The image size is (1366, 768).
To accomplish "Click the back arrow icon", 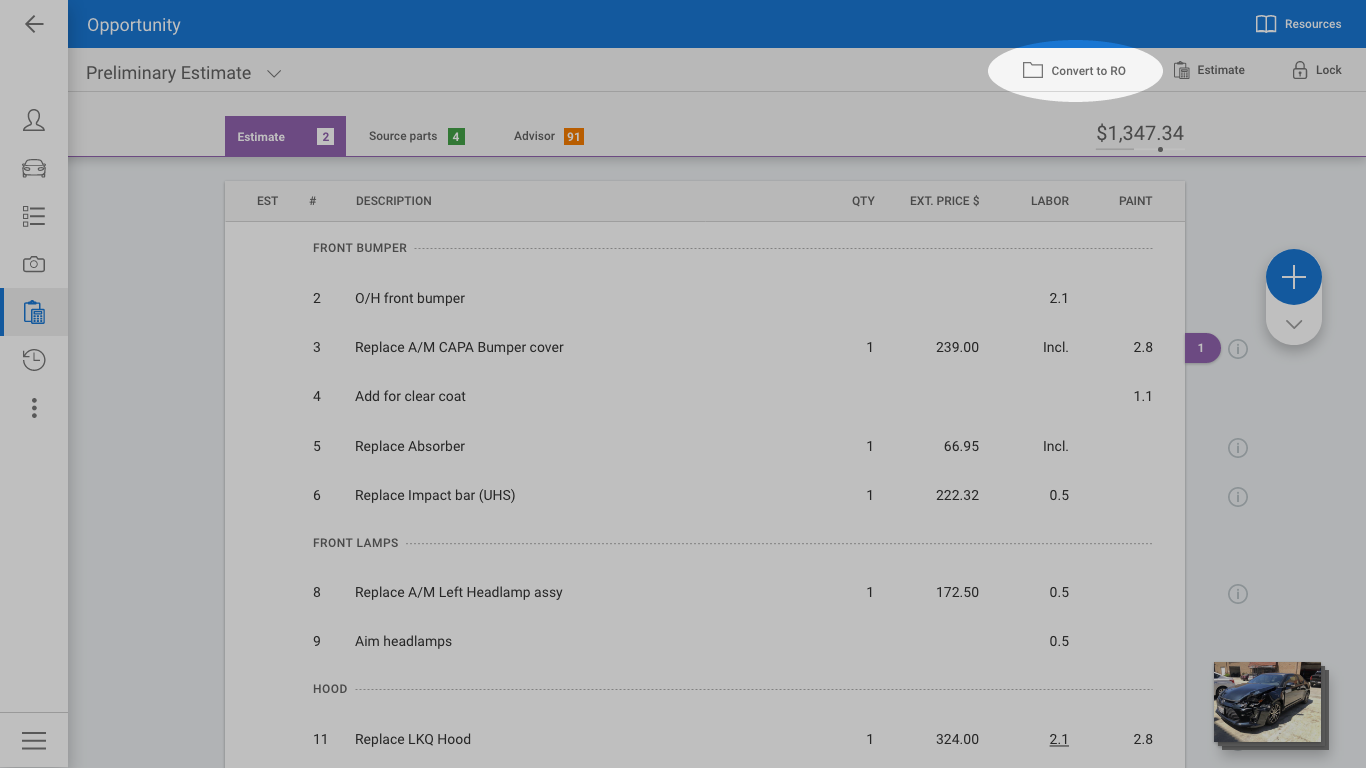I will 34,24.
